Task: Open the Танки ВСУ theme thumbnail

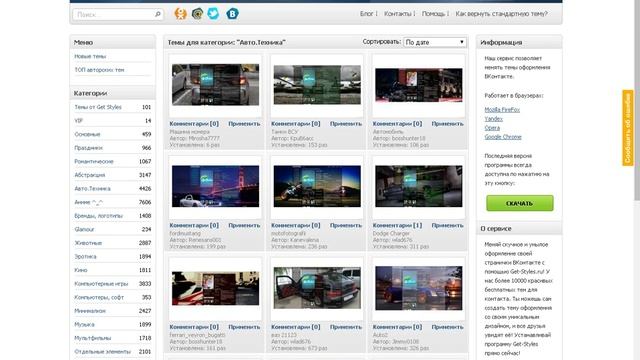Action: click(x=317, y=84)
